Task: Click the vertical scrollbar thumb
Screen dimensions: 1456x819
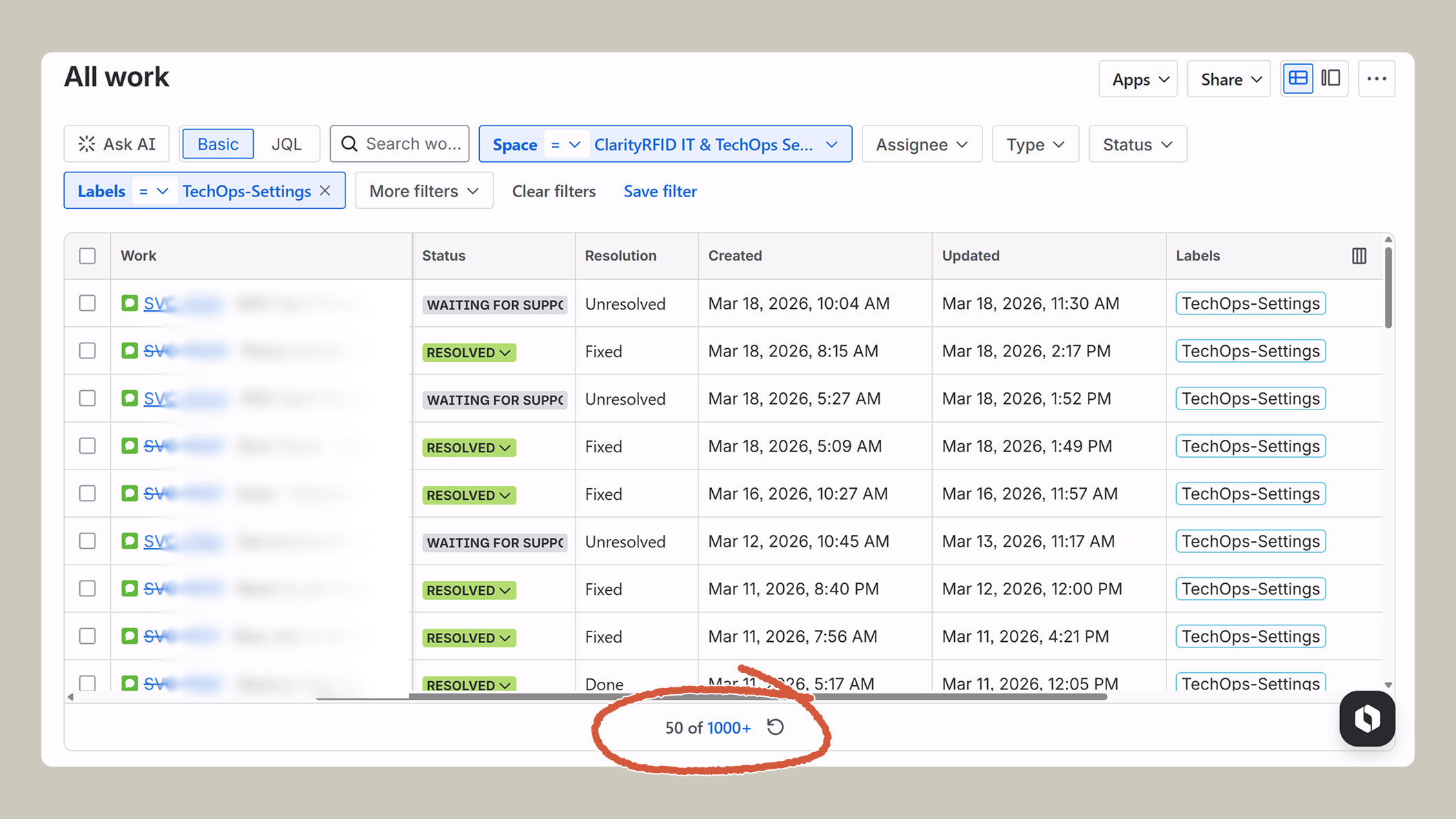Action: (x=1388, y=287)
